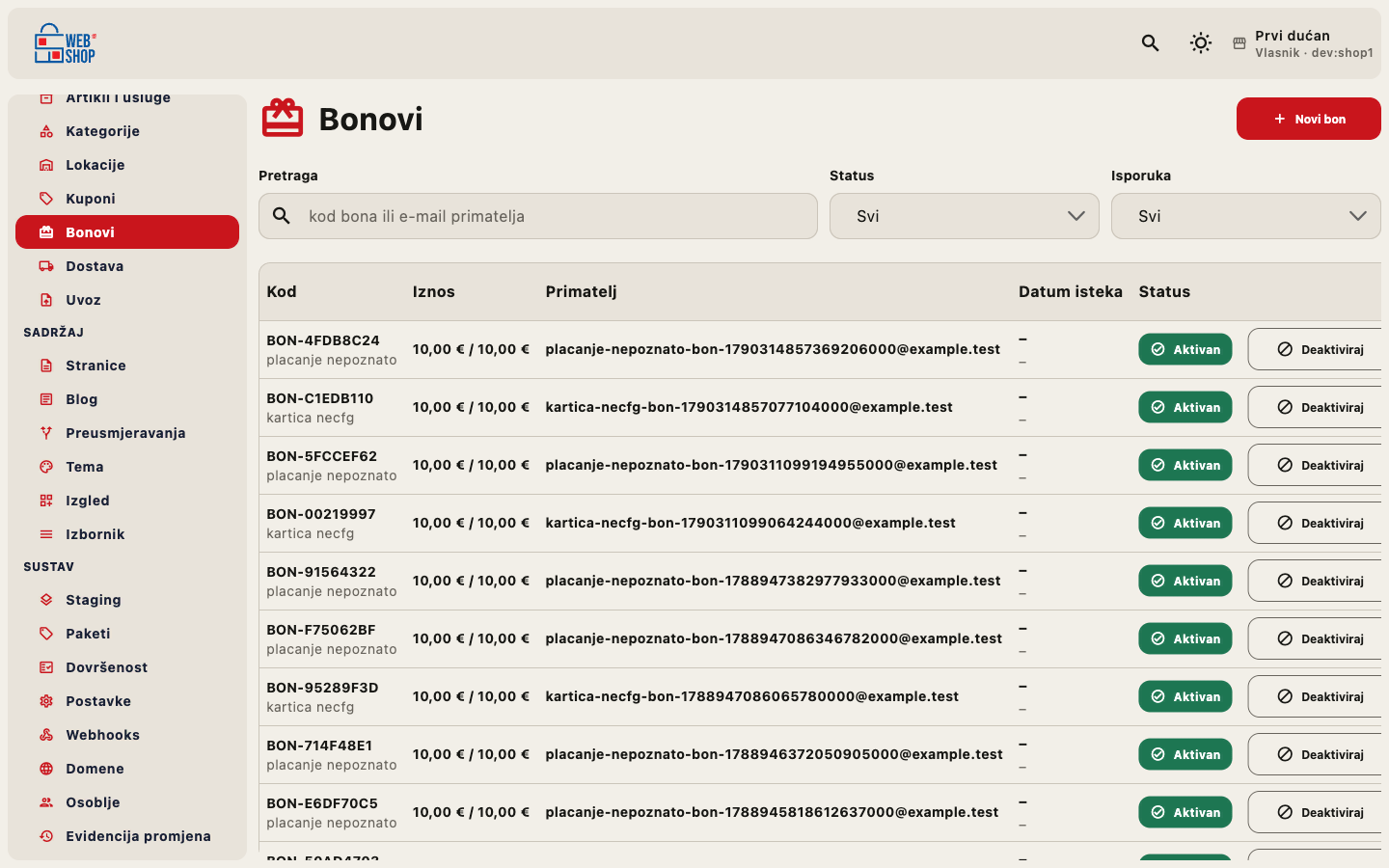This screenshot has height=868, width=1389.
Task: Click the Staging layers icon
Action: click(x=46, y=600)
